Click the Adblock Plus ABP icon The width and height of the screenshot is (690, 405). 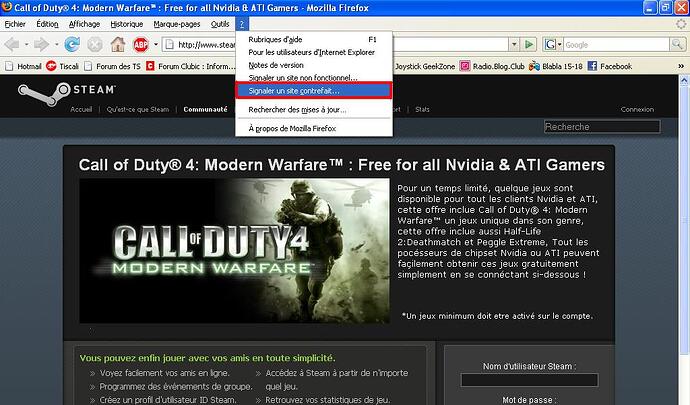(x=141, y=44)
